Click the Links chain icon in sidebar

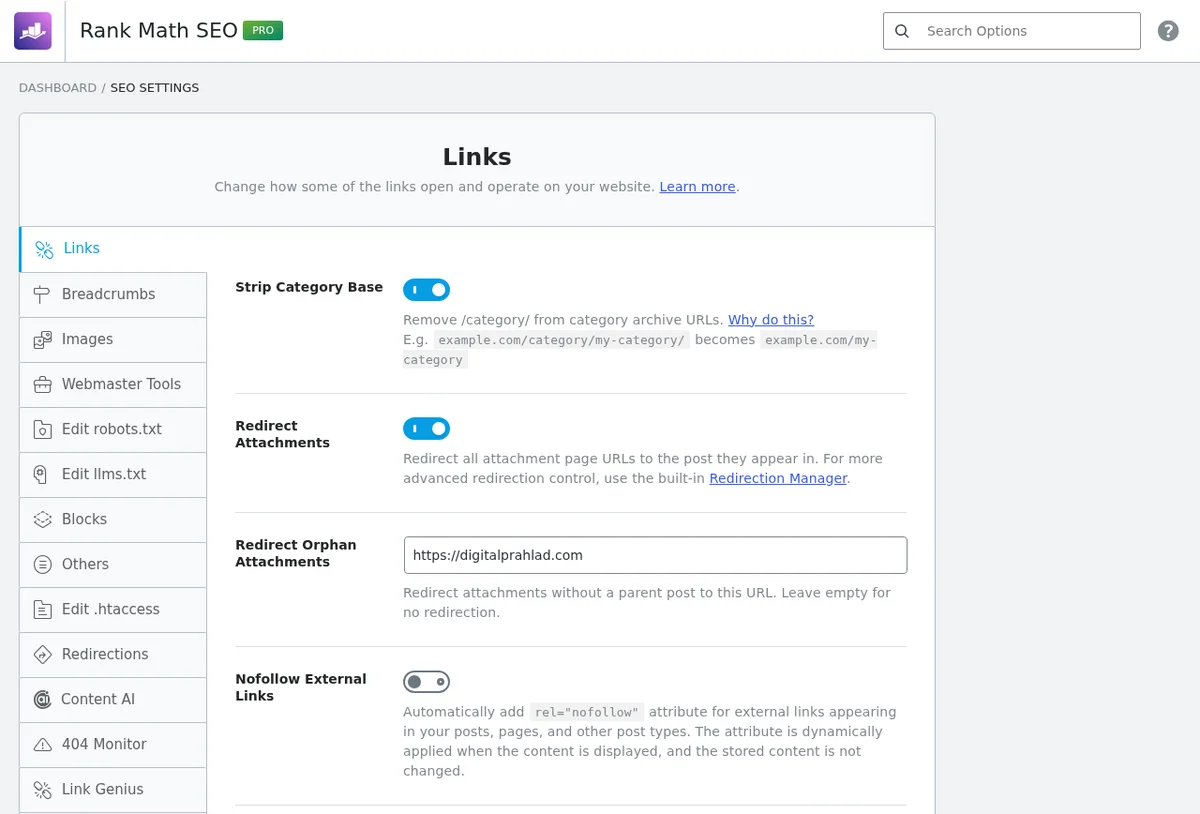(44, 249)
